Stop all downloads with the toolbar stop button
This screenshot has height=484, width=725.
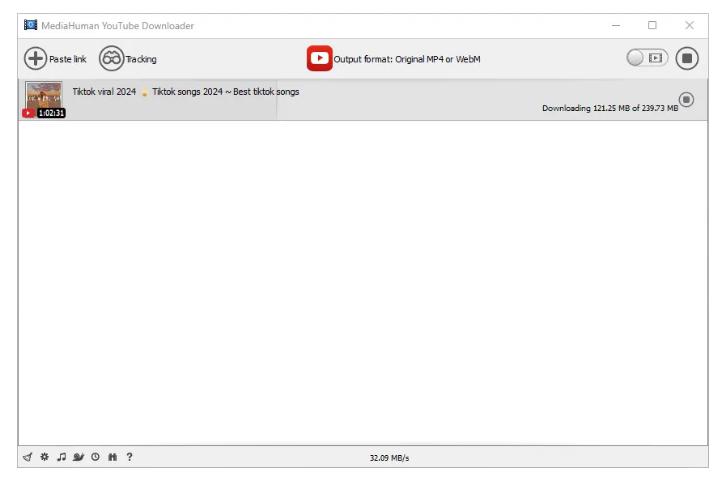tap(687, 58)
